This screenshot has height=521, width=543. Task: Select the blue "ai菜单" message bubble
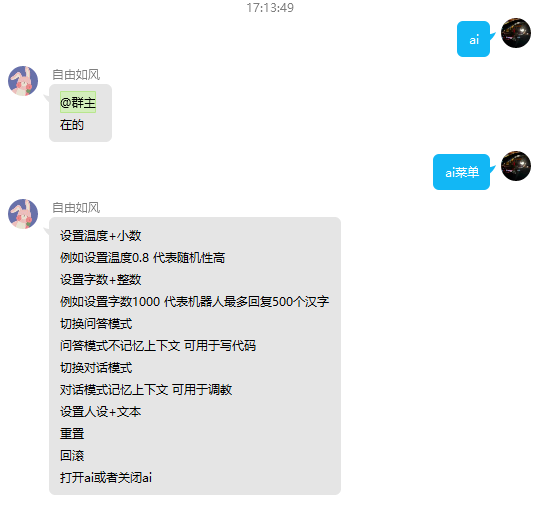pos(462,172)
